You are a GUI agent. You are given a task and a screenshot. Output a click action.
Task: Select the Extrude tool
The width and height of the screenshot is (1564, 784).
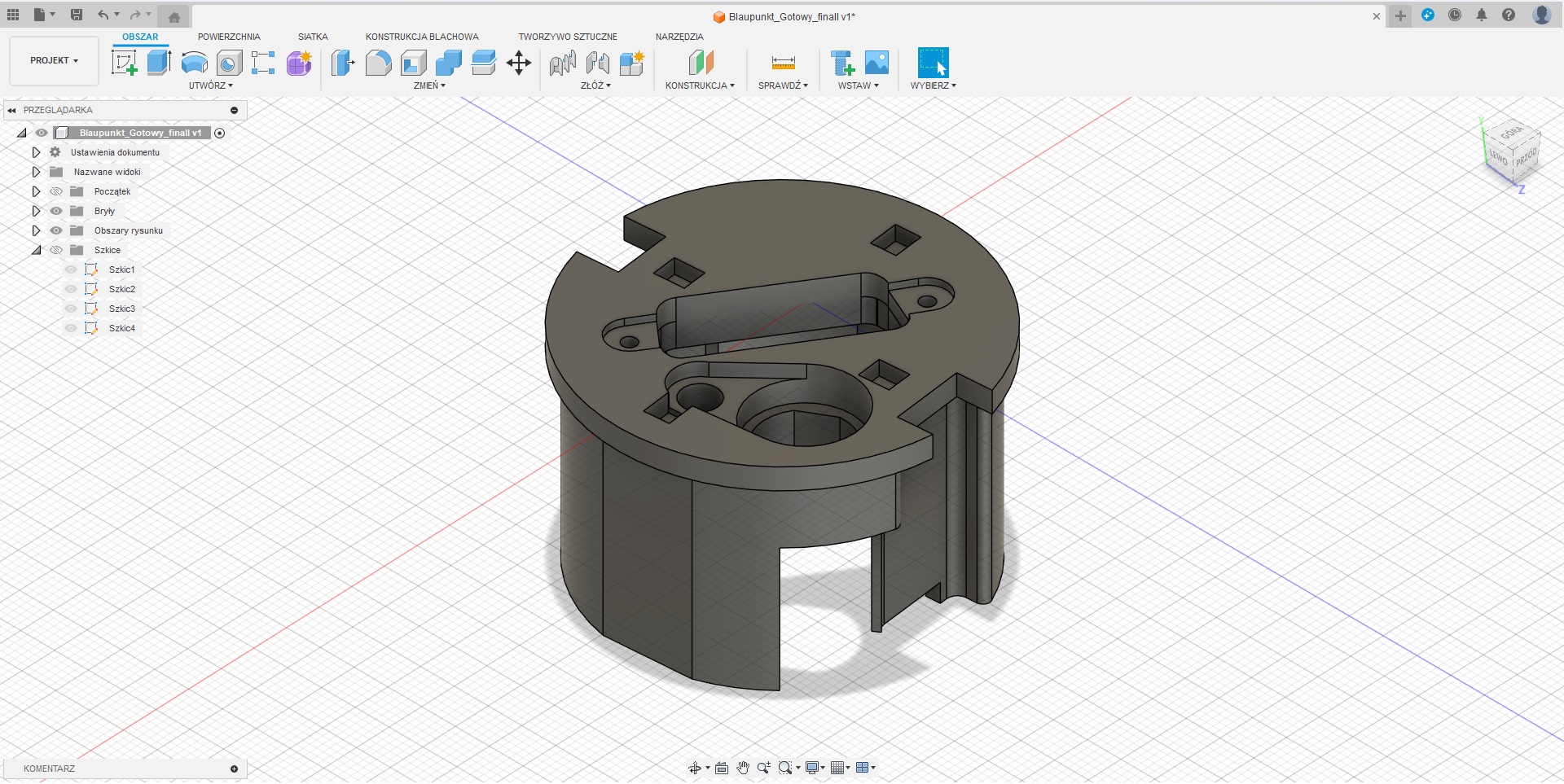tap(159, 63)
